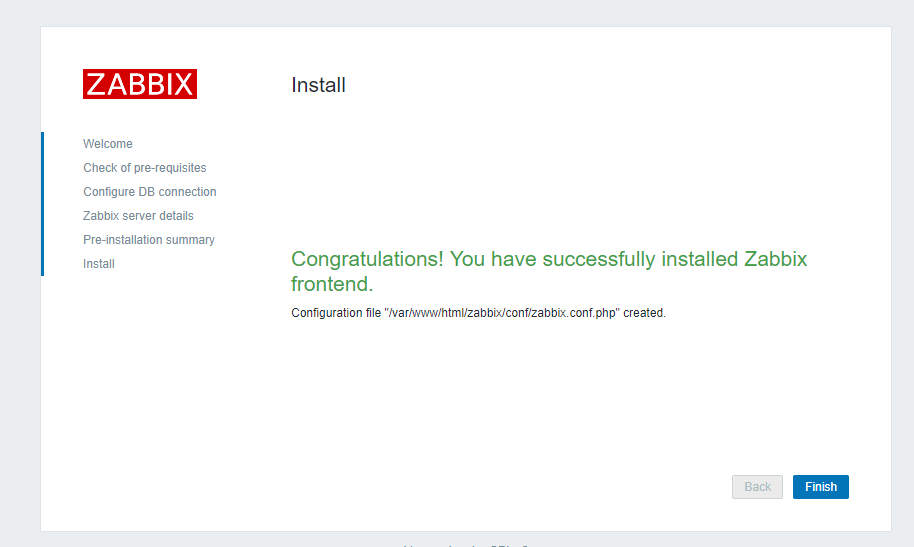Select the Configure DB connection step
Screen dimensions: 914x547
click(x=150, y=192)
